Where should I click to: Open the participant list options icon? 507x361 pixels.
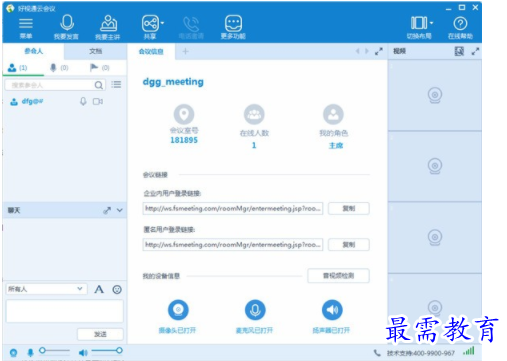(x=116, y=84)
